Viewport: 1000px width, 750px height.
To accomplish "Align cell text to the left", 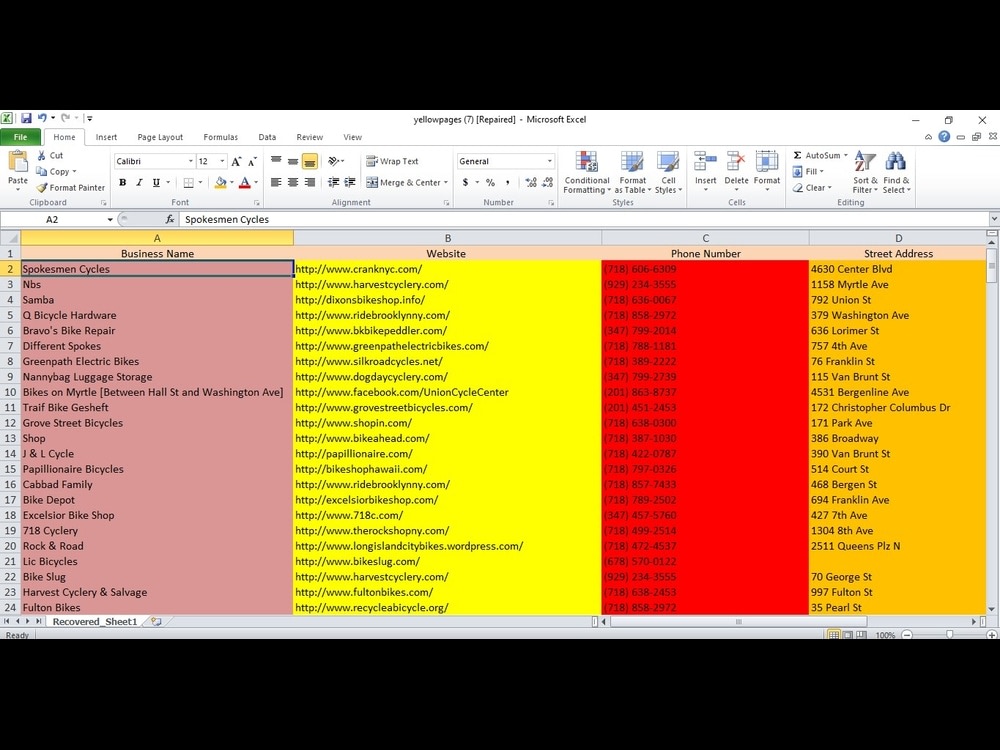I will [276, 182].
